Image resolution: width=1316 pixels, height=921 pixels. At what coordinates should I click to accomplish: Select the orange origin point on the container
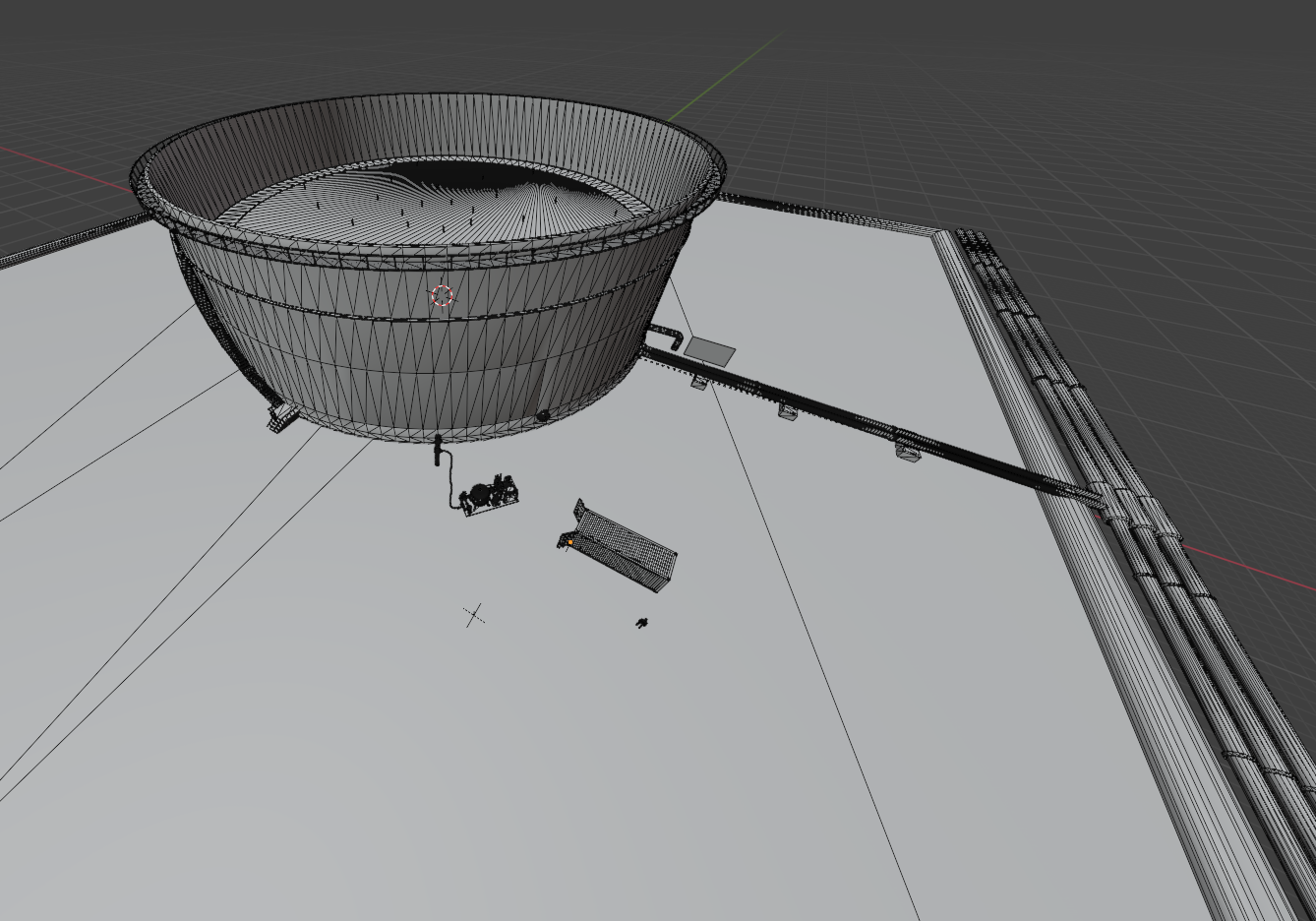click(x=569, y=542)
